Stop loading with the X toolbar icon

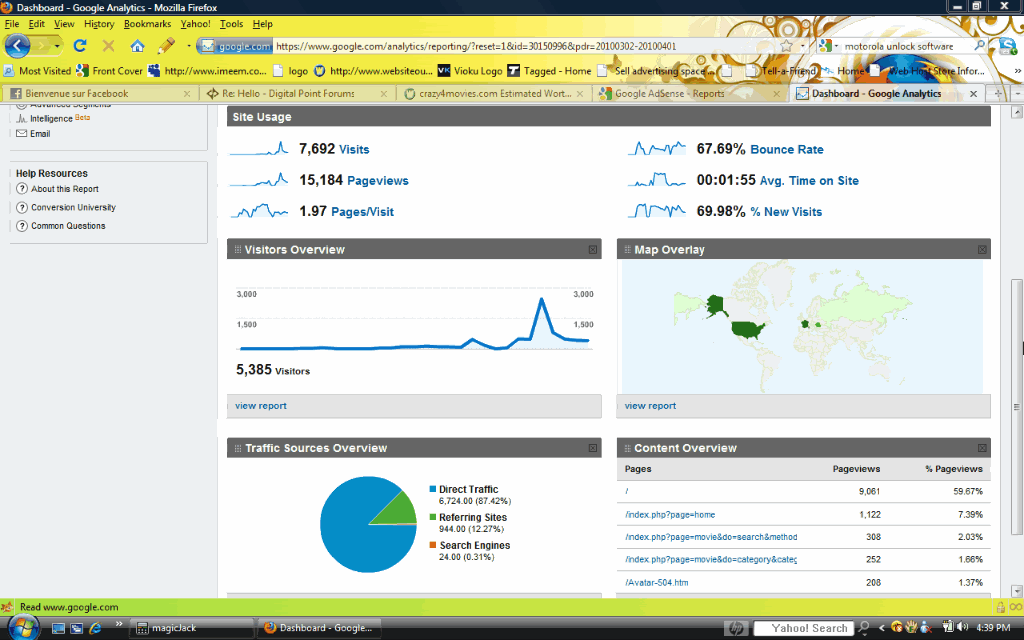pos(108,46)
